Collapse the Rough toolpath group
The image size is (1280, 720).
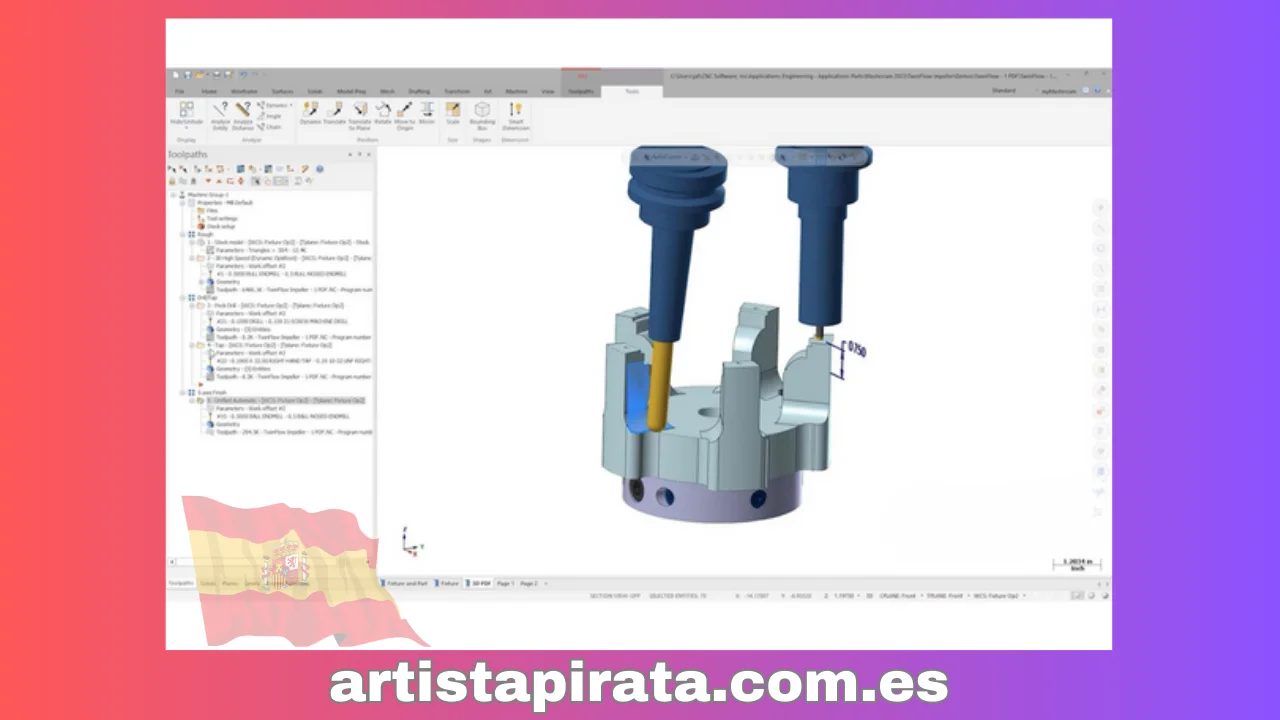[181, 235]
